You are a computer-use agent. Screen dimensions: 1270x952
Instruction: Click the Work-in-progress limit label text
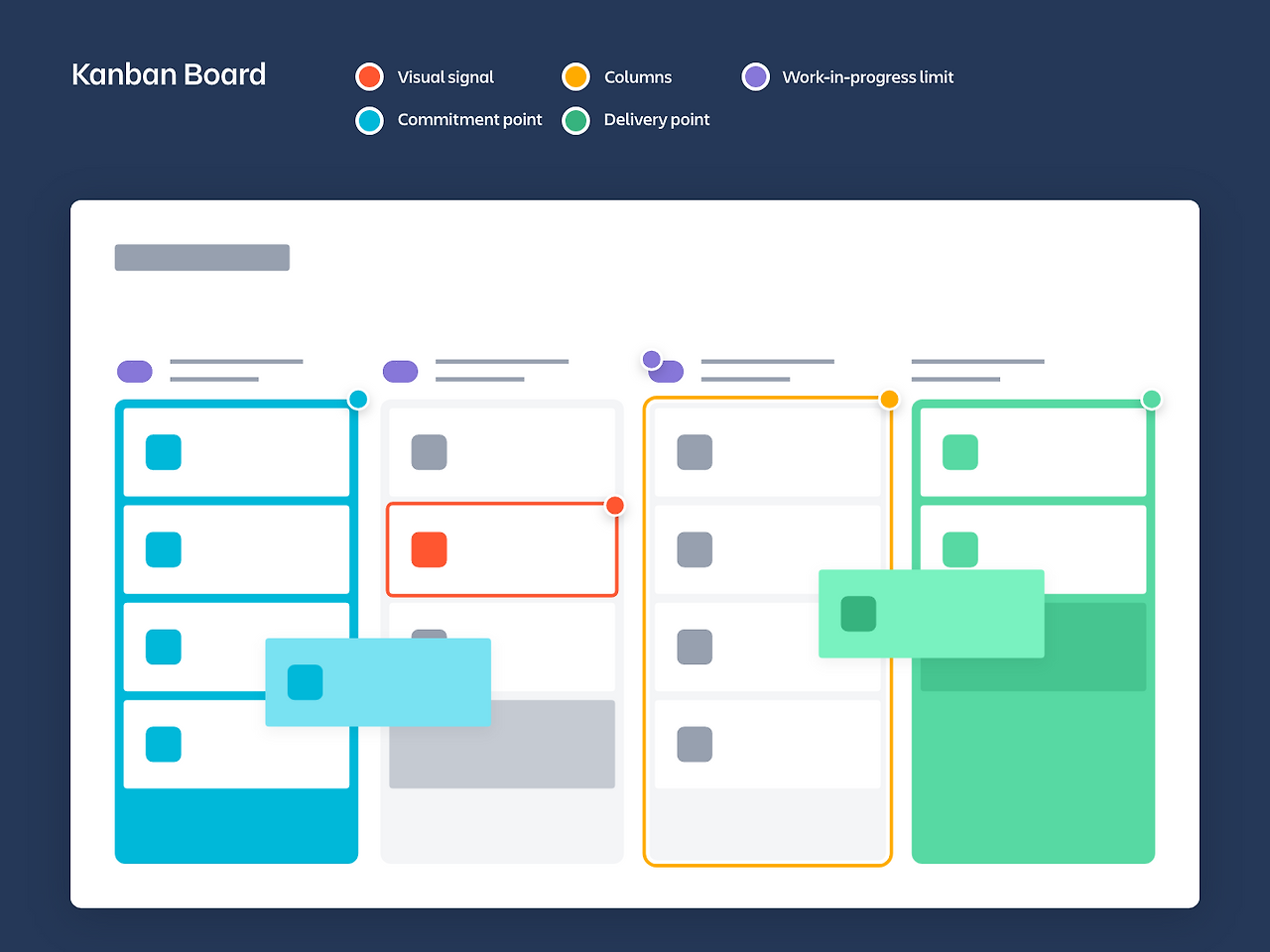coord(867,76)
